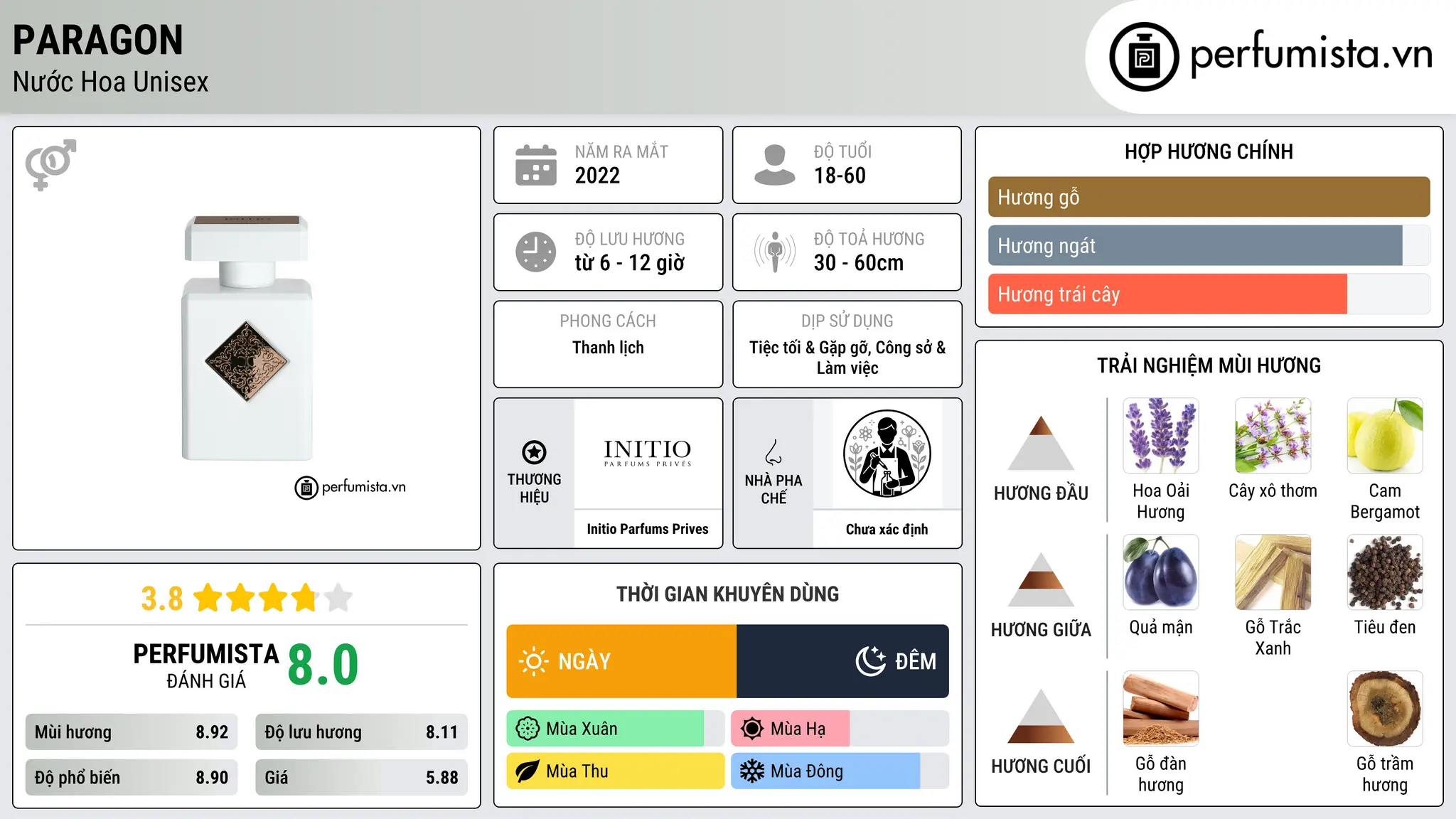Click the first gold rating star
Viewport: 1456px width, 819px height.
(208, 598)
